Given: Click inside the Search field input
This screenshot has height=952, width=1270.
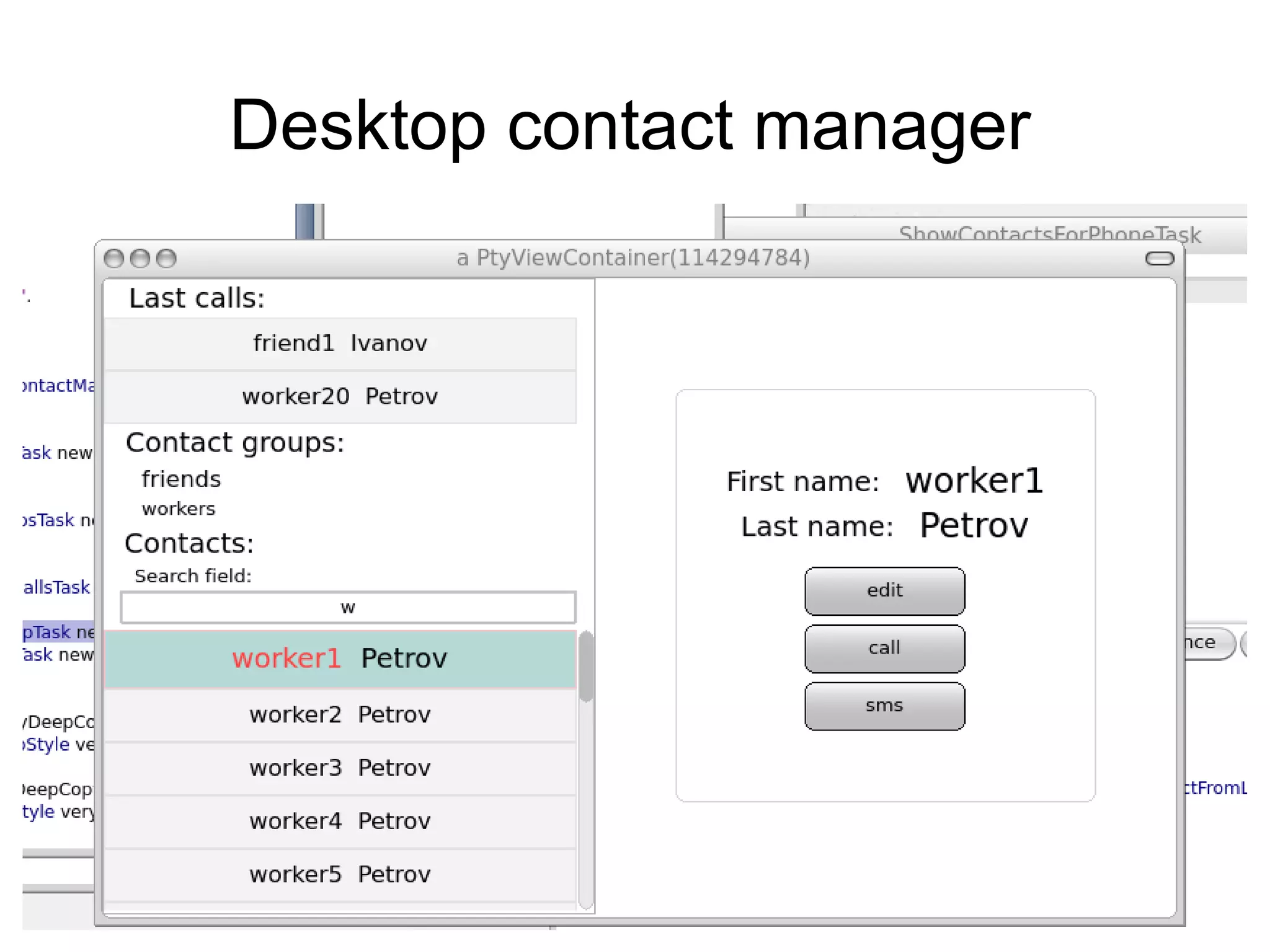Looking at the screenshot, I should coord(348,607).
